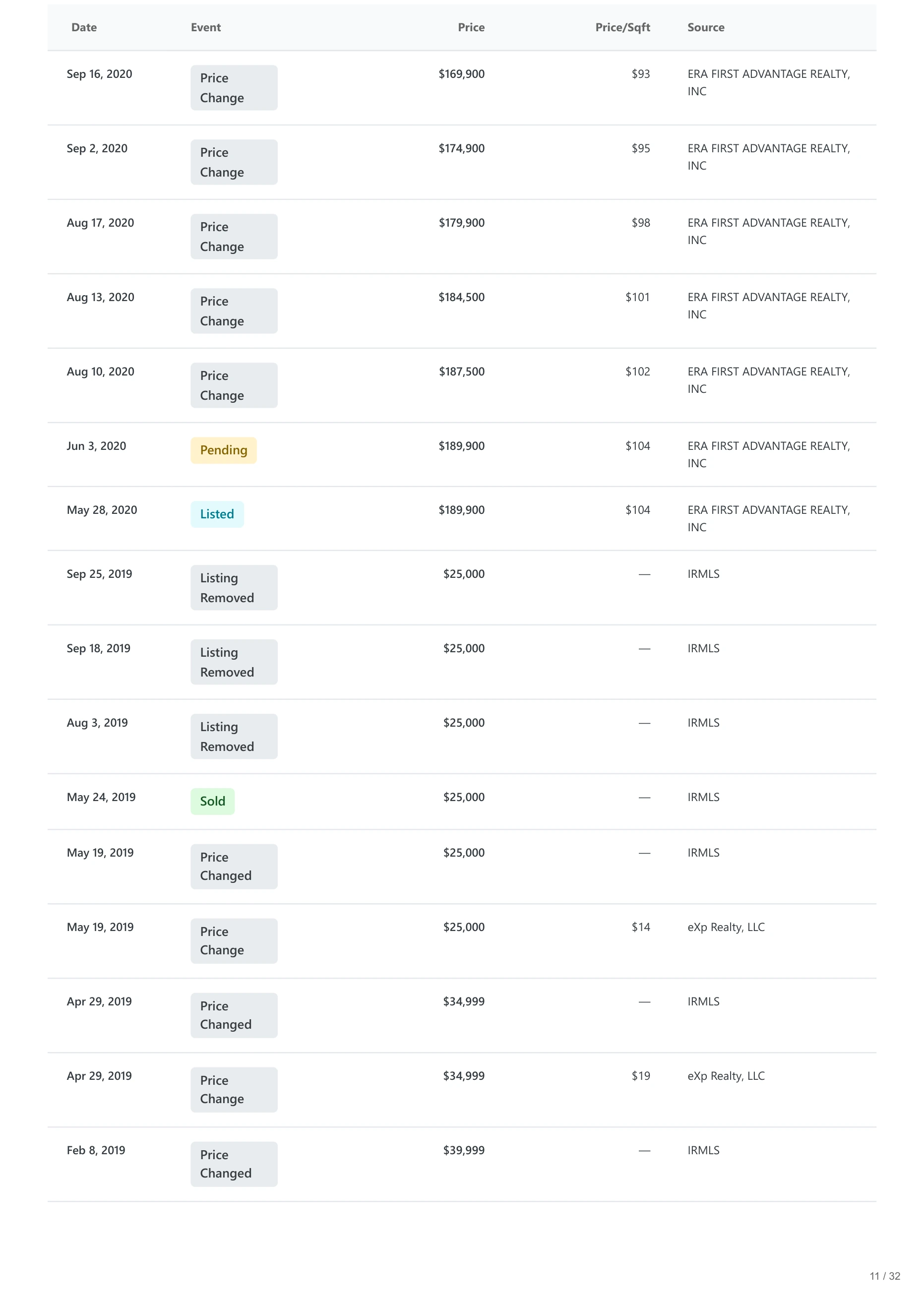Viewport: 924px width, 1305px height.
Task: Select the Aug 3, 2019 Listing Removed badge
Action: 234,736
